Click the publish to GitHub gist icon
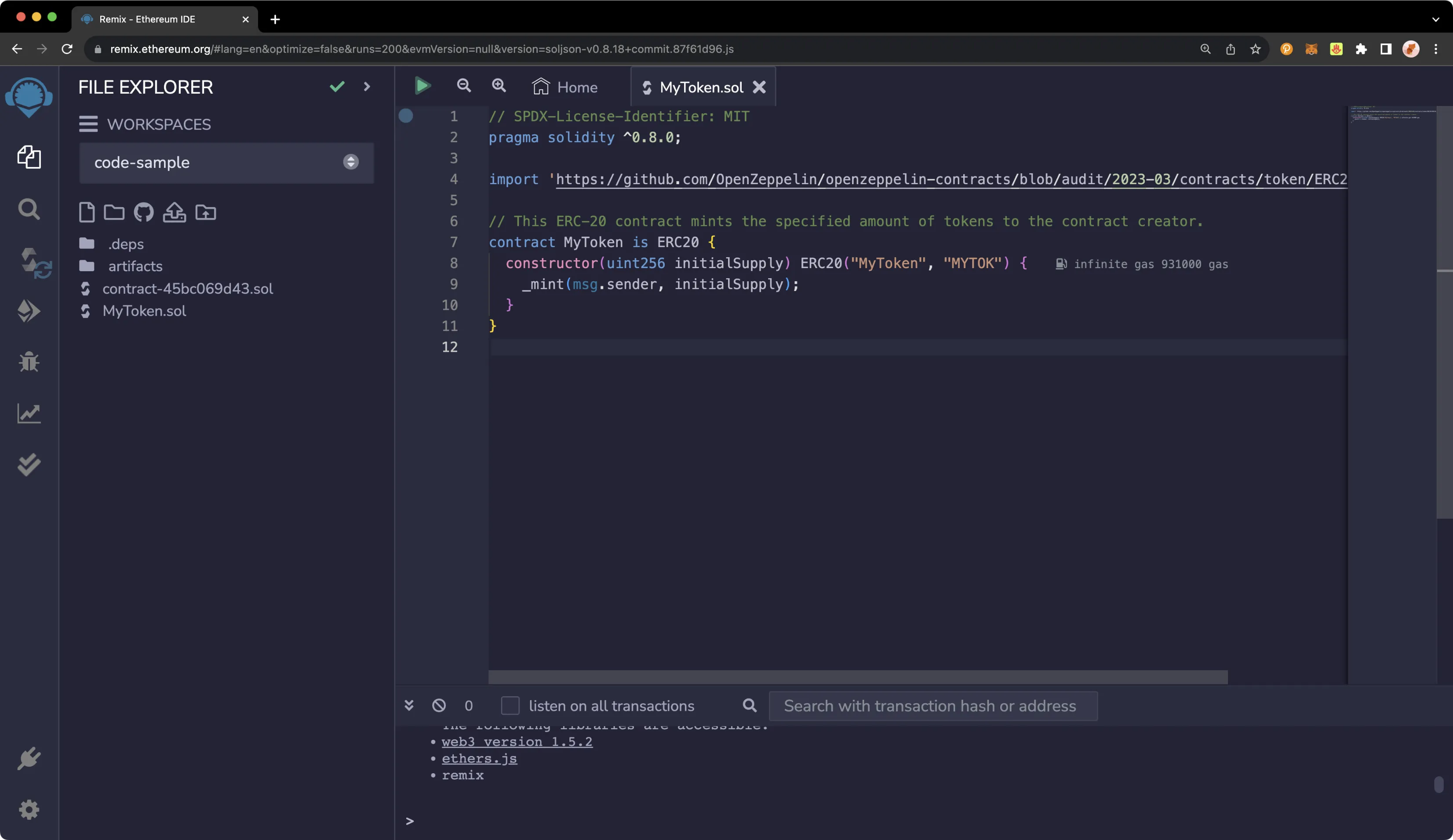 coord(144,212)
